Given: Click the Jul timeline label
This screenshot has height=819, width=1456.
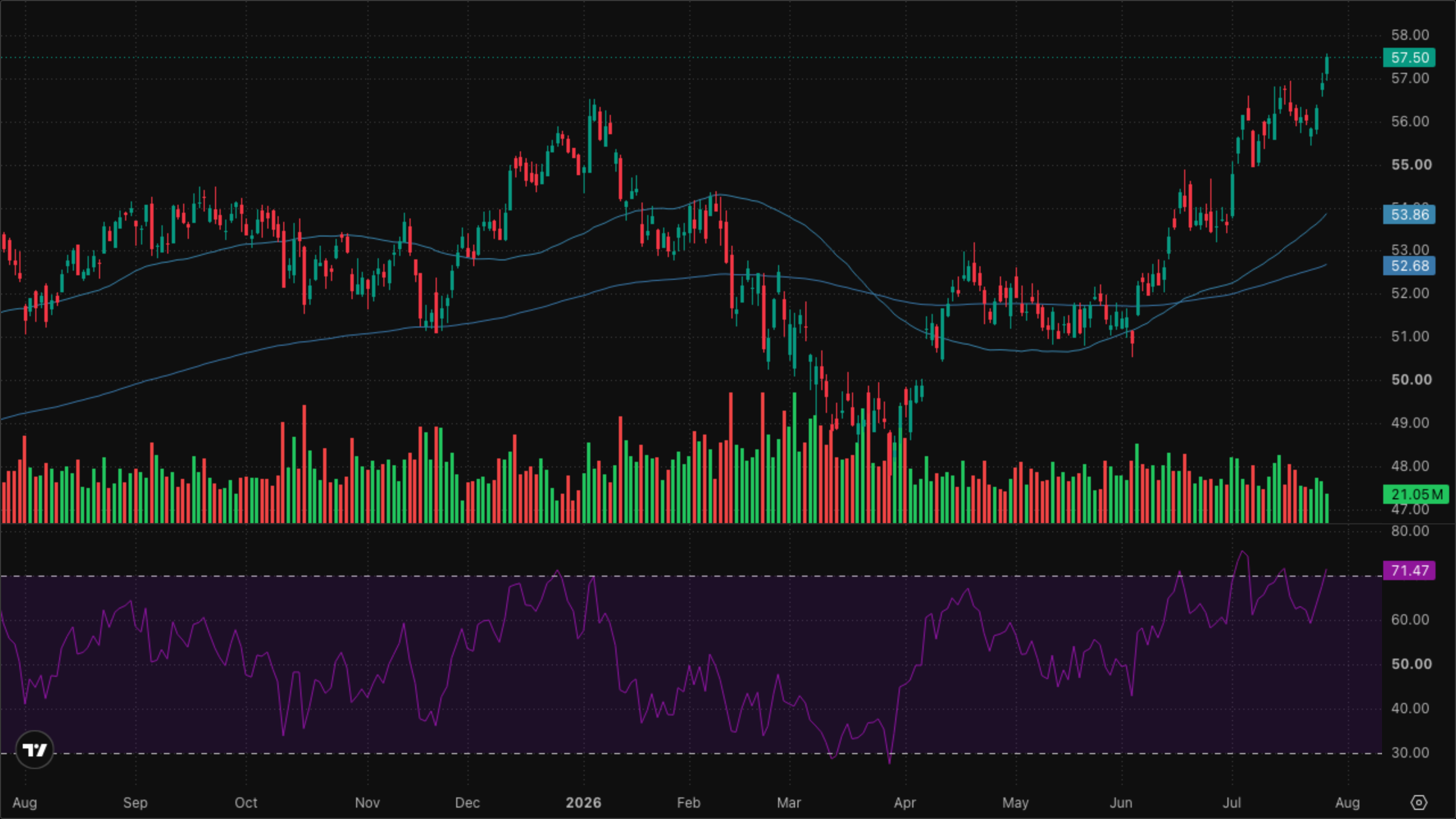Looking at the screenshot, I should (1232, 803).
